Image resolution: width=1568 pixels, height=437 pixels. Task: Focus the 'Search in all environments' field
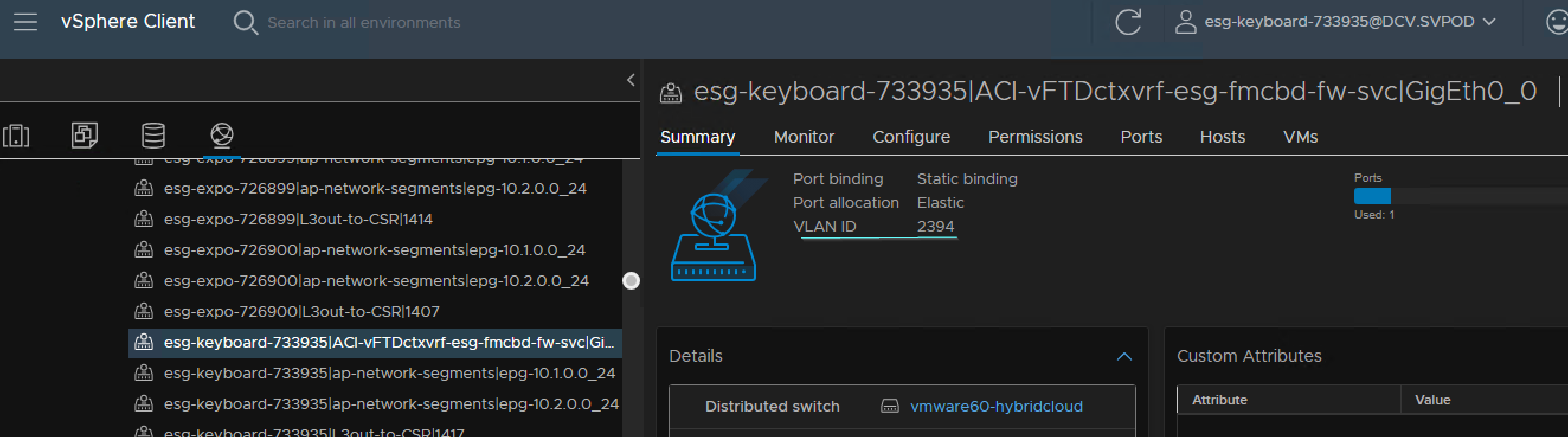click(364, 23)
